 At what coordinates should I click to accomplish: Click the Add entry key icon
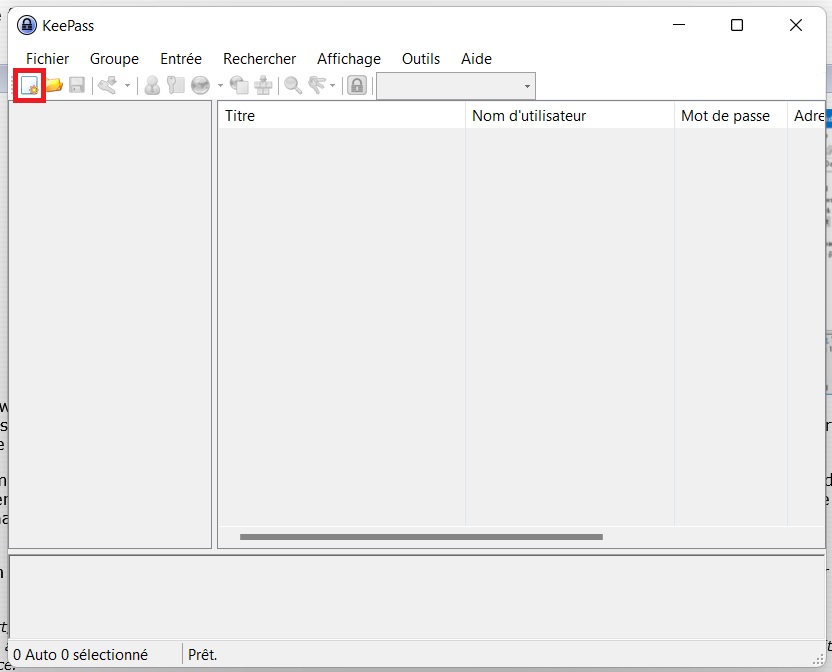point(107,86)
